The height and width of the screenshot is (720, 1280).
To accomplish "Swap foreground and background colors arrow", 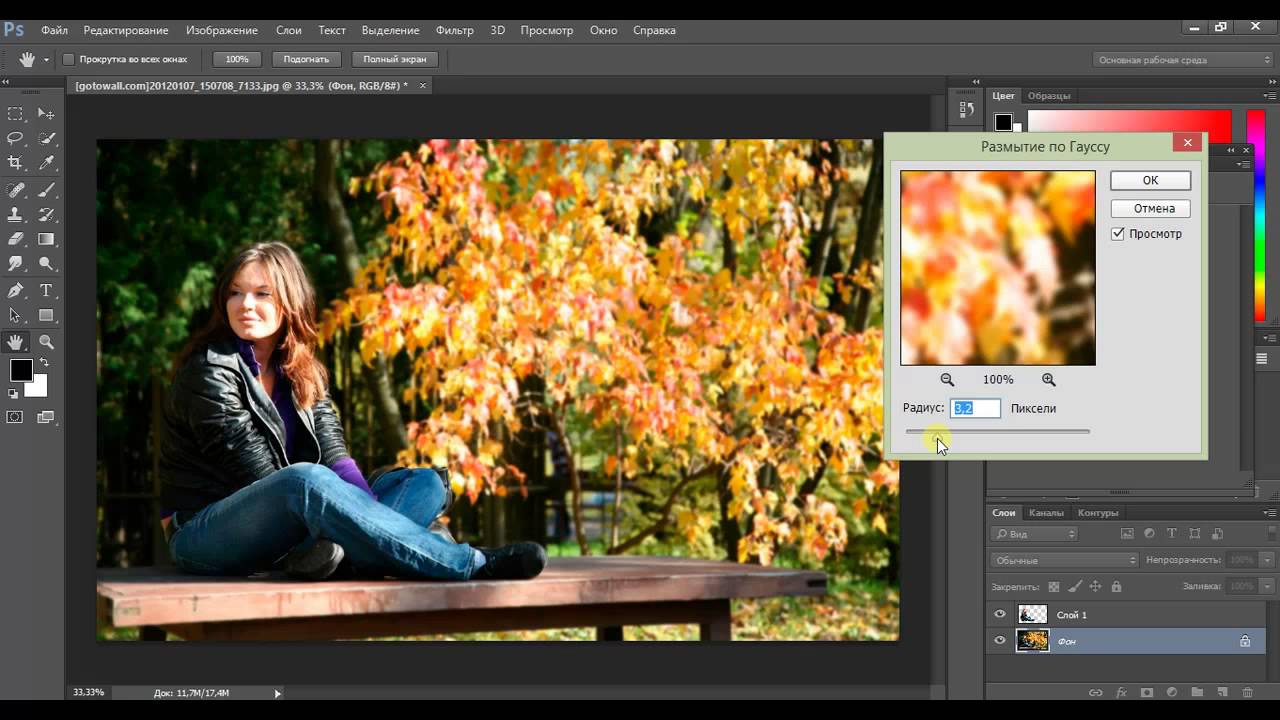I will (x=43, y=361).
